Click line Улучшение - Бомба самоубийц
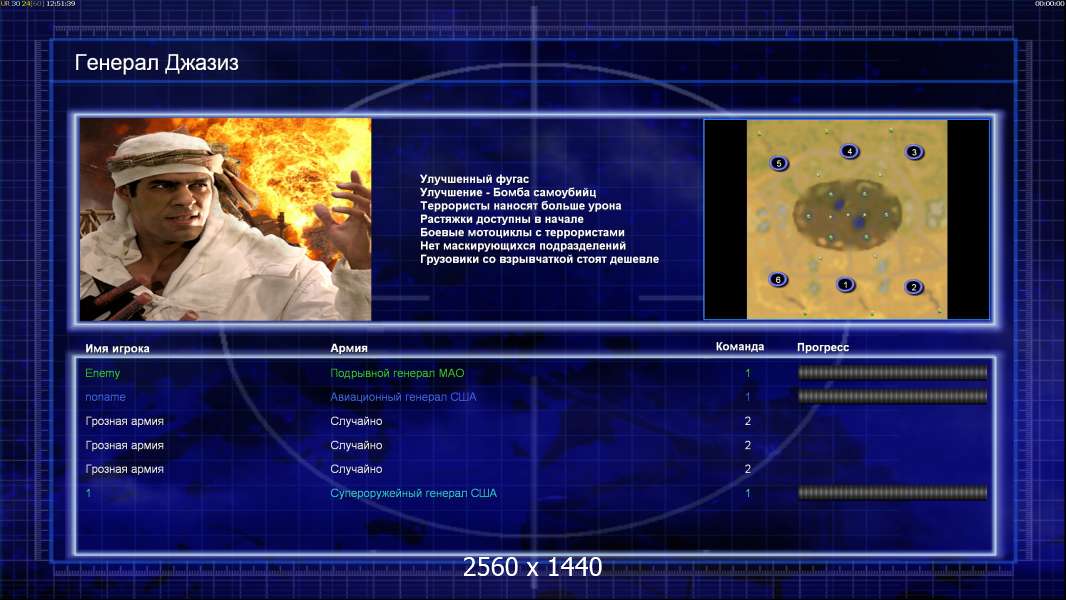 coord(508,192)
